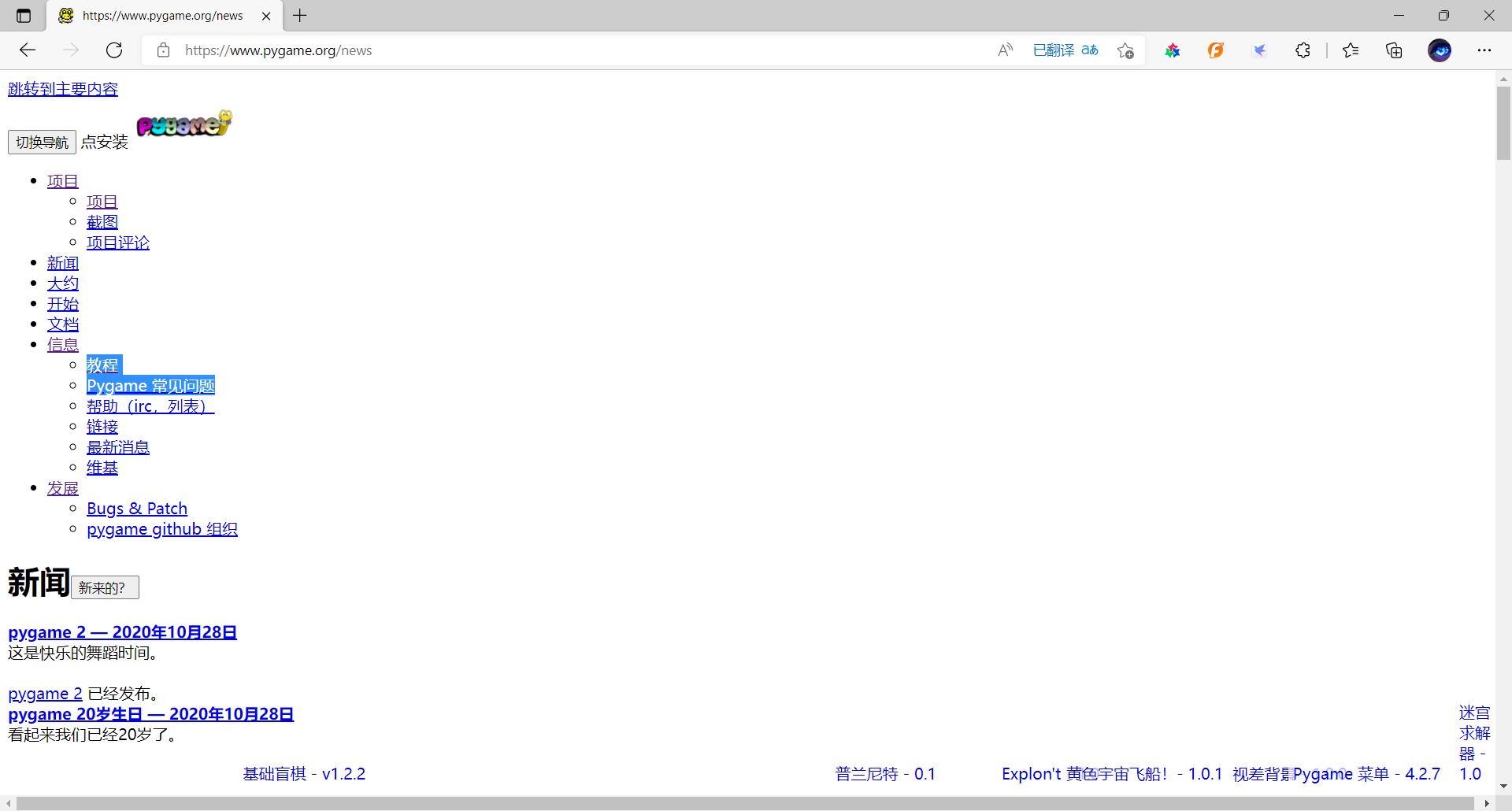
Task: Open the 项目评论 link
Action: [118, 243]
